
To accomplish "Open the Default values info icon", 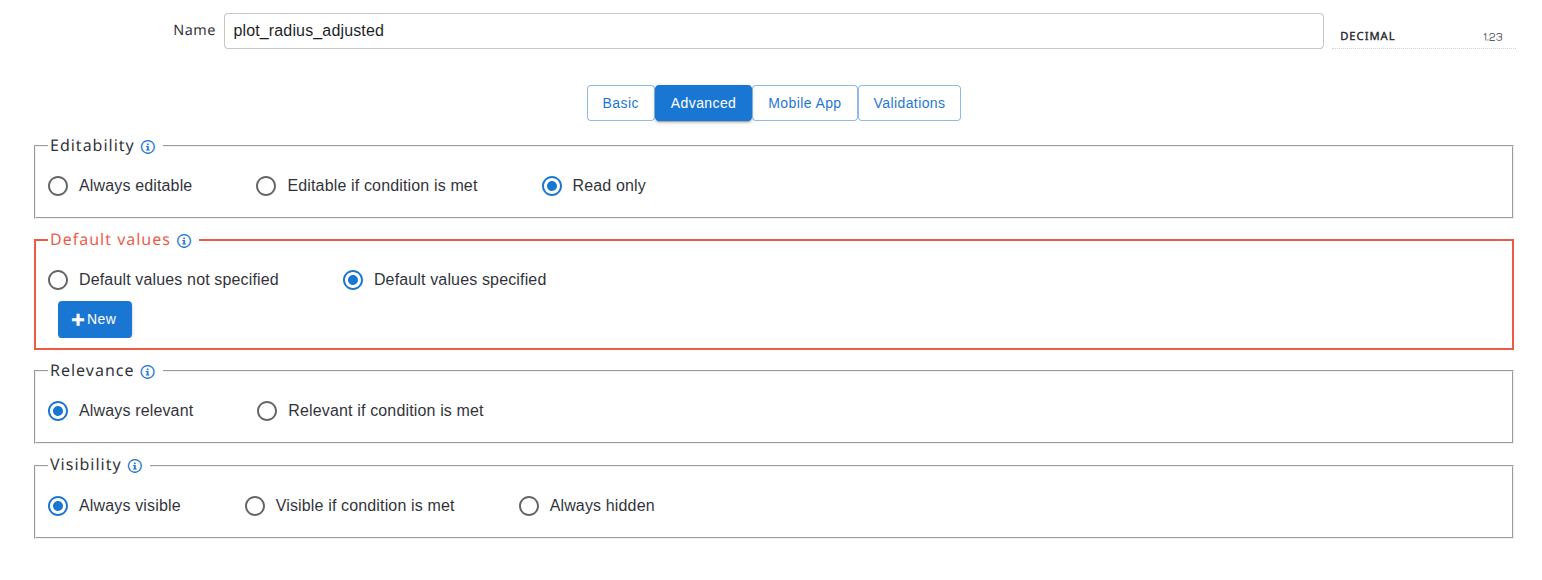I will click(x=183, y=241).
